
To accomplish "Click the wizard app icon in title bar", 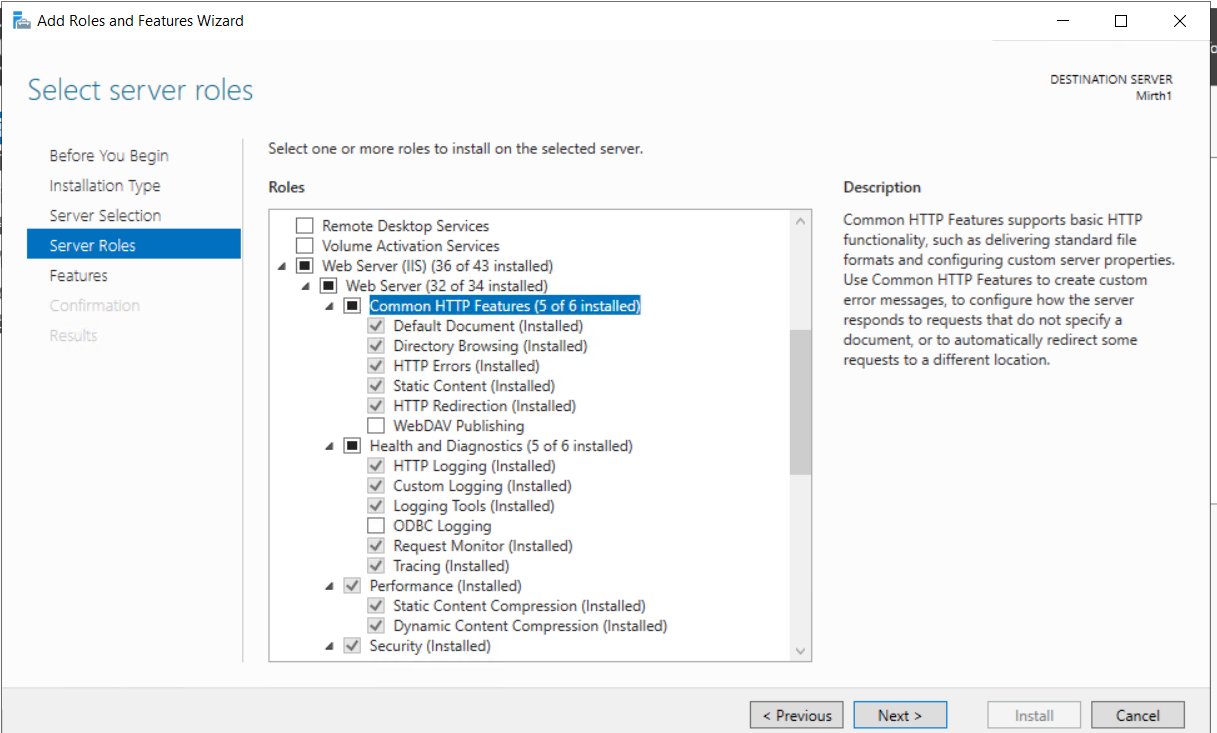I will coord(21,20).
